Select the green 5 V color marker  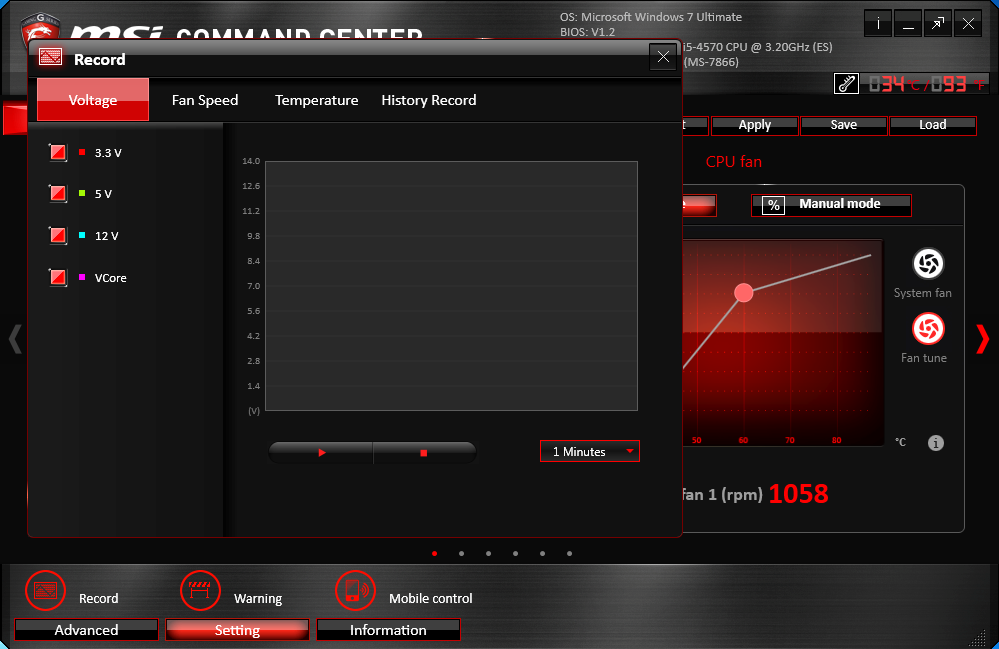(82, 192)
